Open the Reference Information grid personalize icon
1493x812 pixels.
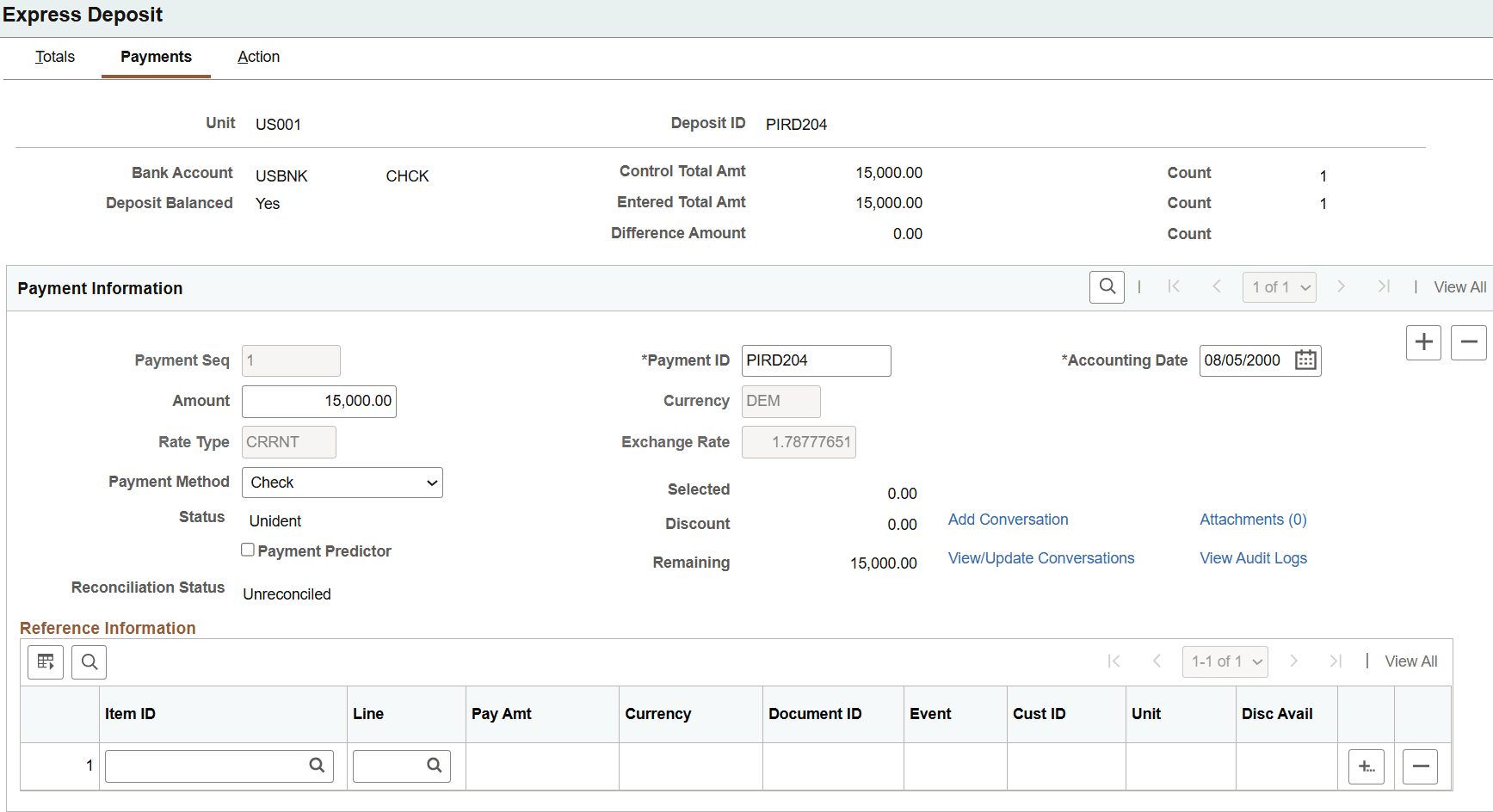[45, 661]
